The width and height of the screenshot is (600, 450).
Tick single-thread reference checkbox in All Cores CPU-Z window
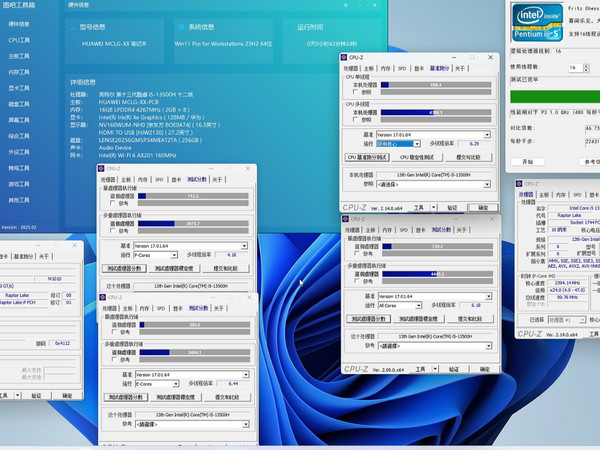(357, 253)
